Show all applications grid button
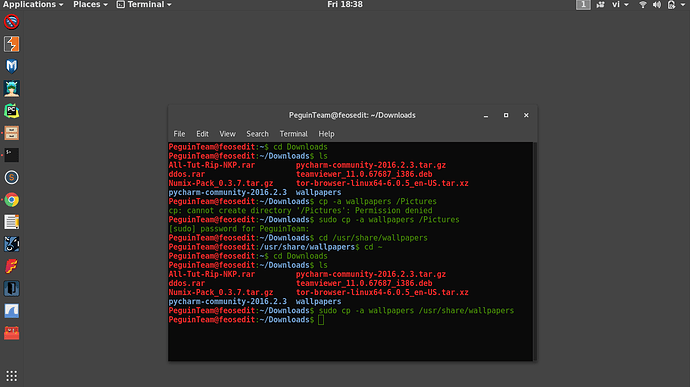This screenshot has height=387, width=690. (x=11, y=376)
